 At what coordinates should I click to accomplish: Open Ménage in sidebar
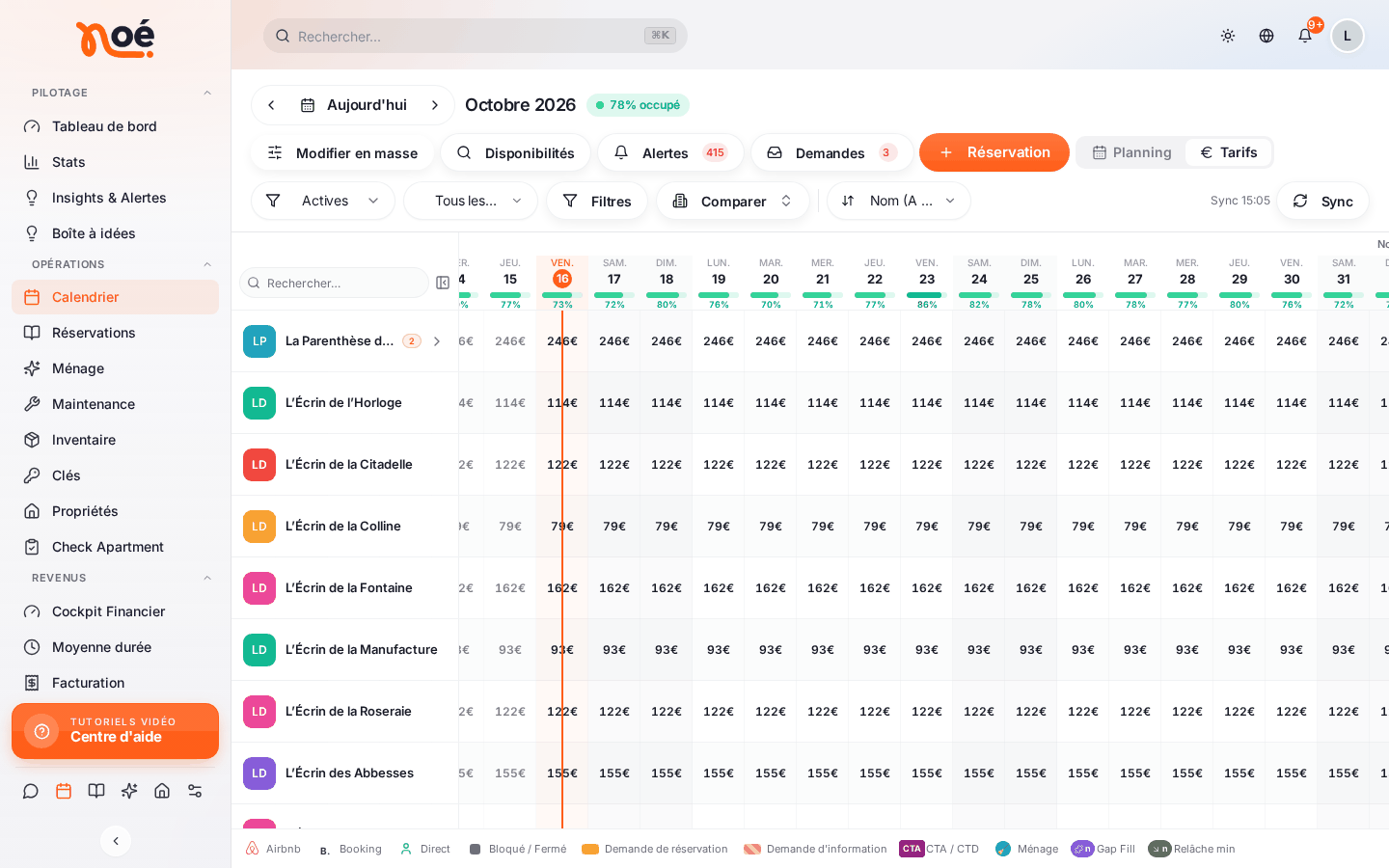pos(115,368)
